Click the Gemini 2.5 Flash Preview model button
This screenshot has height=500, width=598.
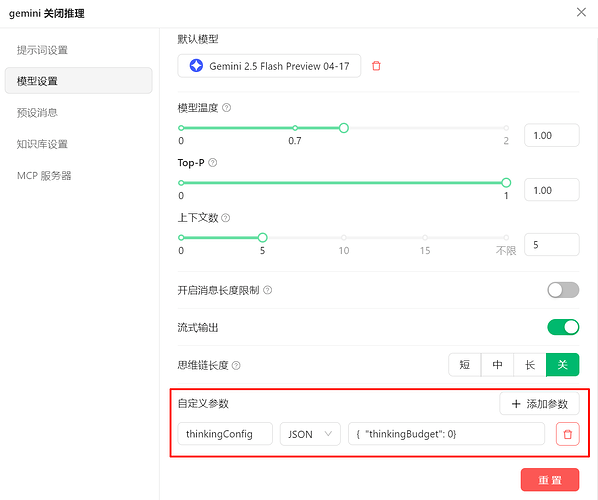(269, 66)
